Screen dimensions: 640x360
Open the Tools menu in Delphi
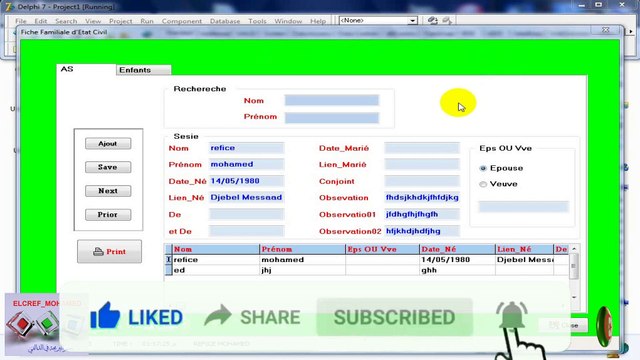257,21
